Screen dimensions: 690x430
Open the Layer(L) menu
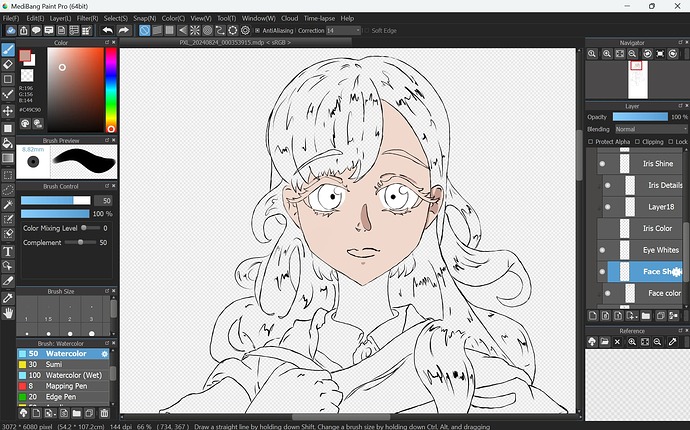[x=60, y=18]
